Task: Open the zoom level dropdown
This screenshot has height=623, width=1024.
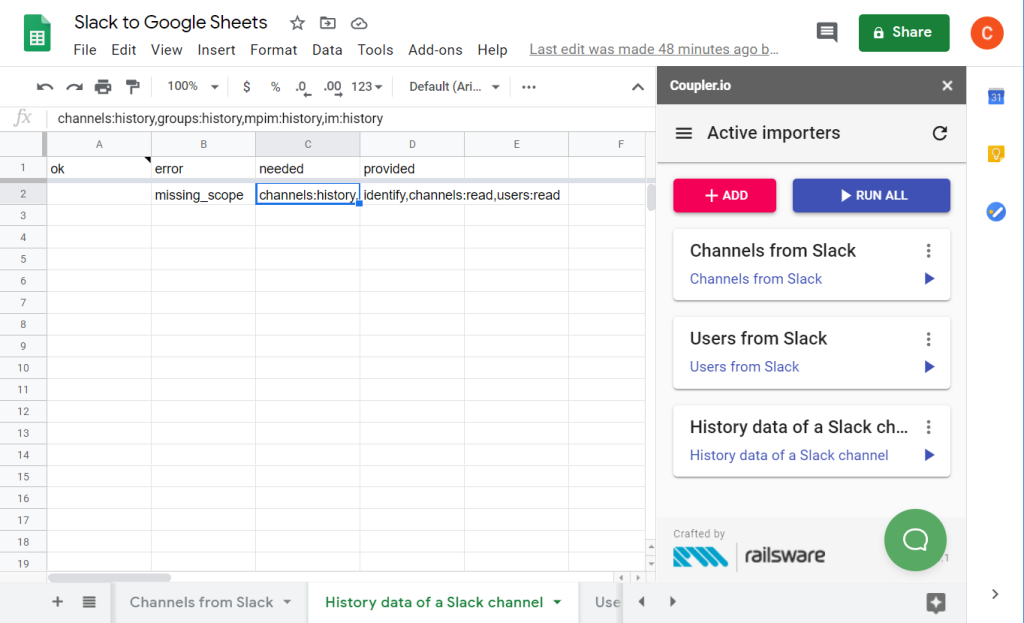Action: (x=190, y=86)
